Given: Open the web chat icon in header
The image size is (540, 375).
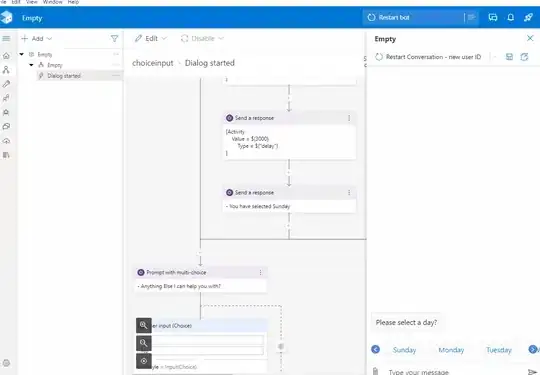Looking at the screenshot, I should [x=492, y=17].
